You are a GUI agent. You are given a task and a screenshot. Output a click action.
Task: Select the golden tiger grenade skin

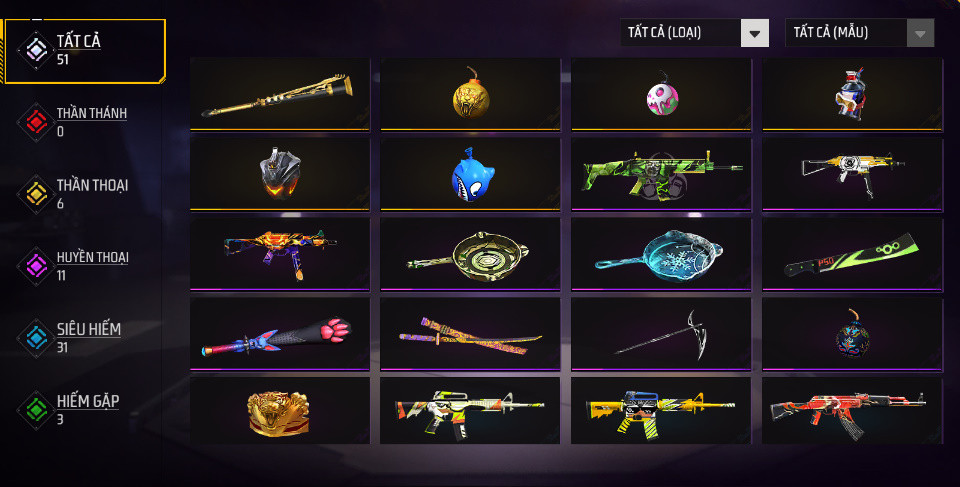click(470, 94)
